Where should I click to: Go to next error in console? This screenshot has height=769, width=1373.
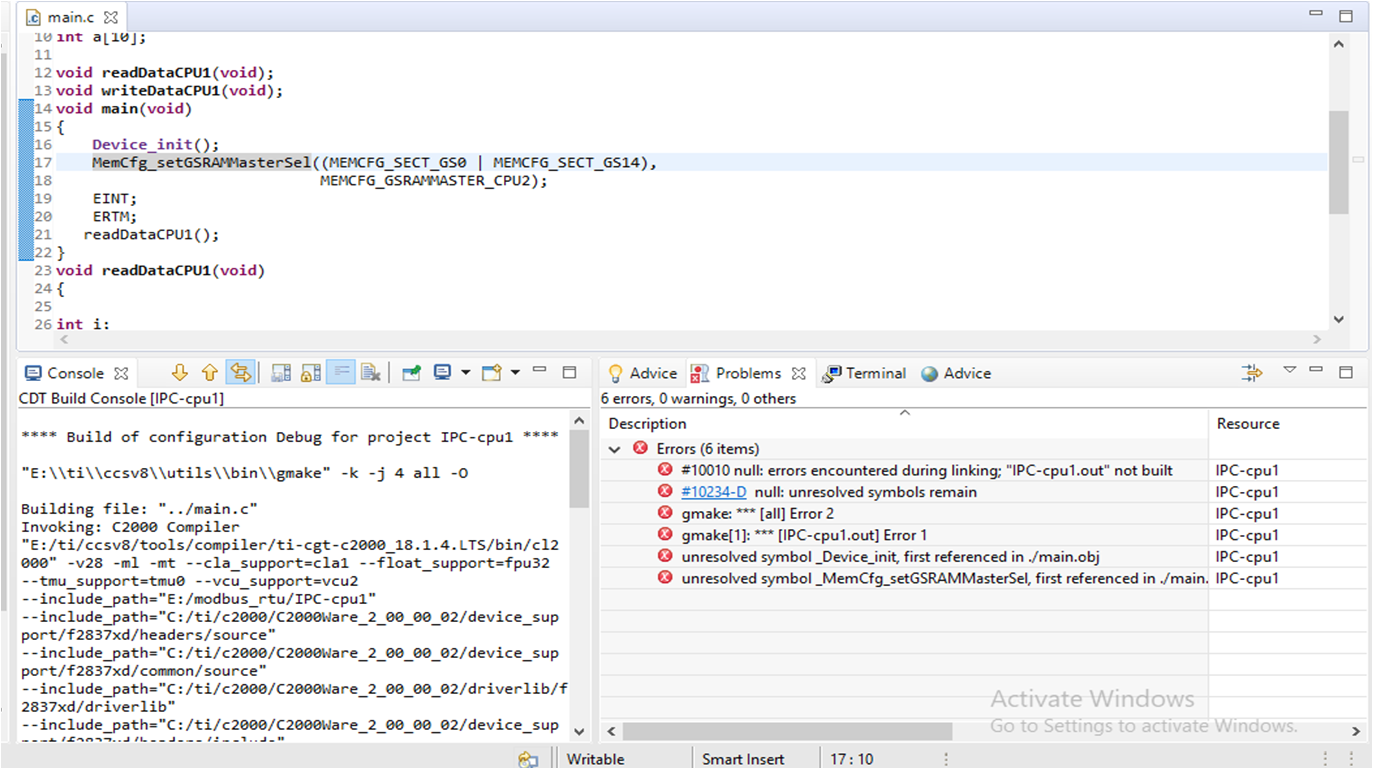pos(180,373)
